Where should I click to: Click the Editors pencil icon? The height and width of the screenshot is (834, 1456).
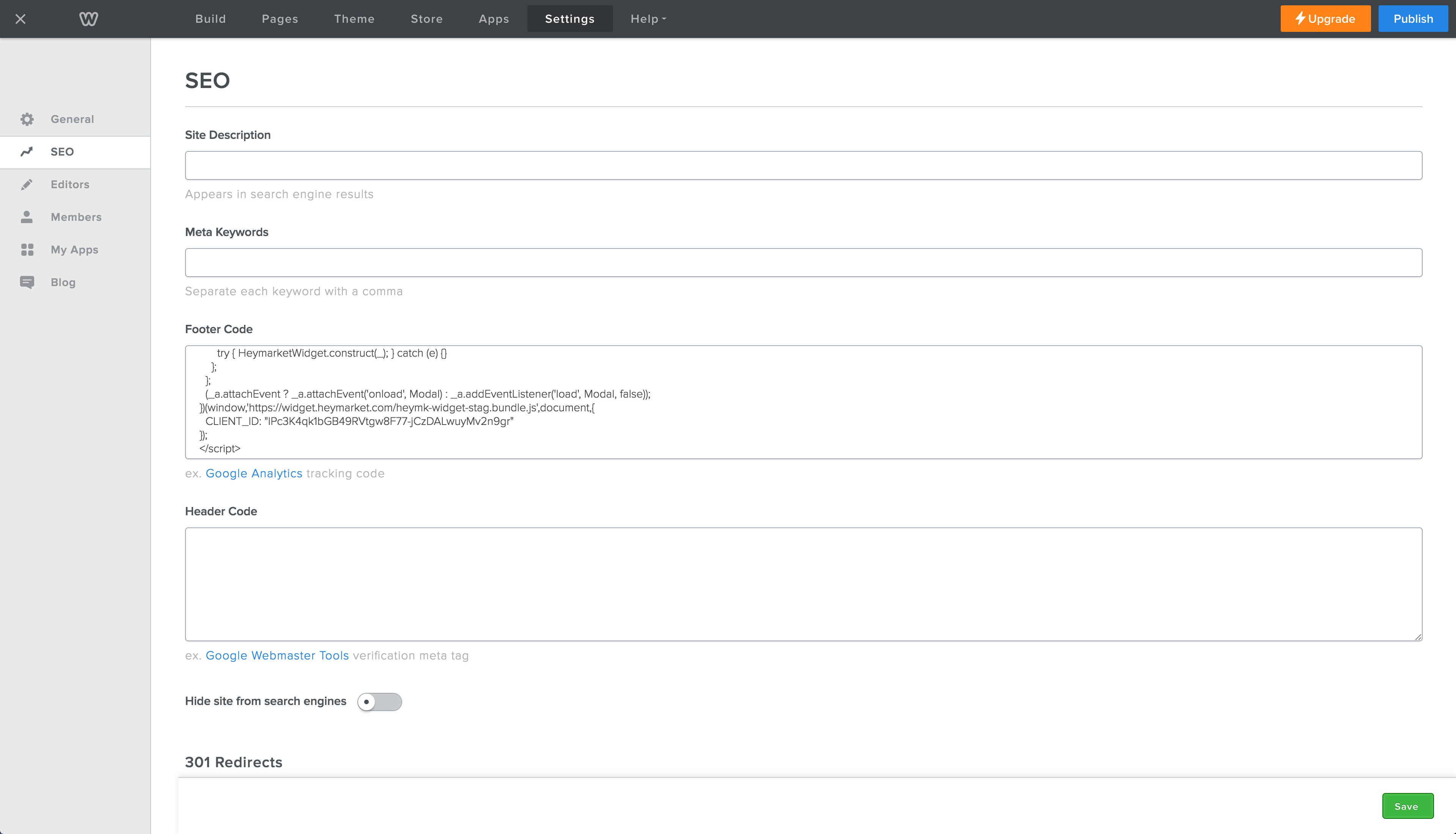pyautogui.click(x=27, y=184)
